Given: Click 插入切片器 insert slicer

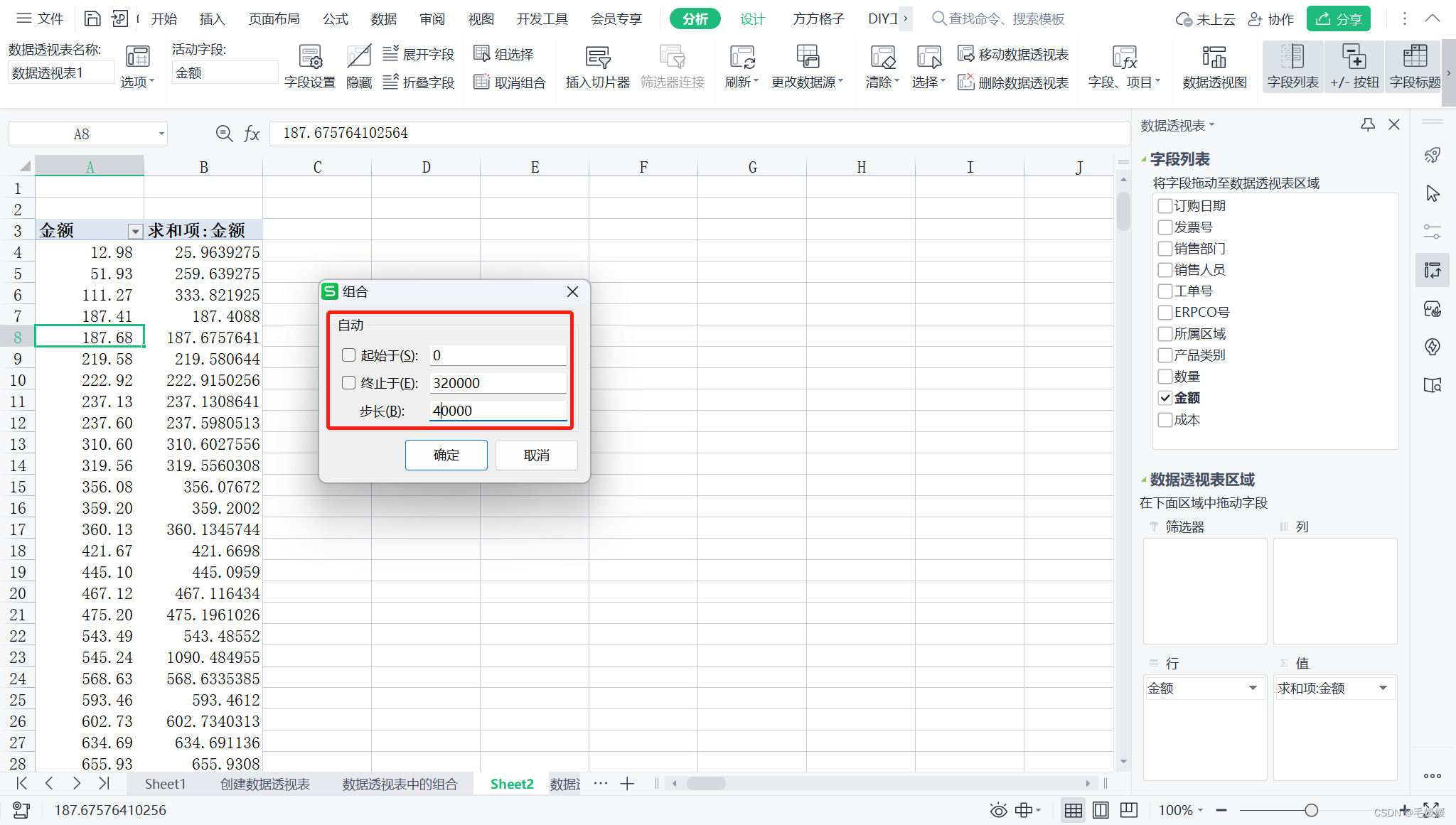Looking at the screenshot, I should tap(597, 67).
